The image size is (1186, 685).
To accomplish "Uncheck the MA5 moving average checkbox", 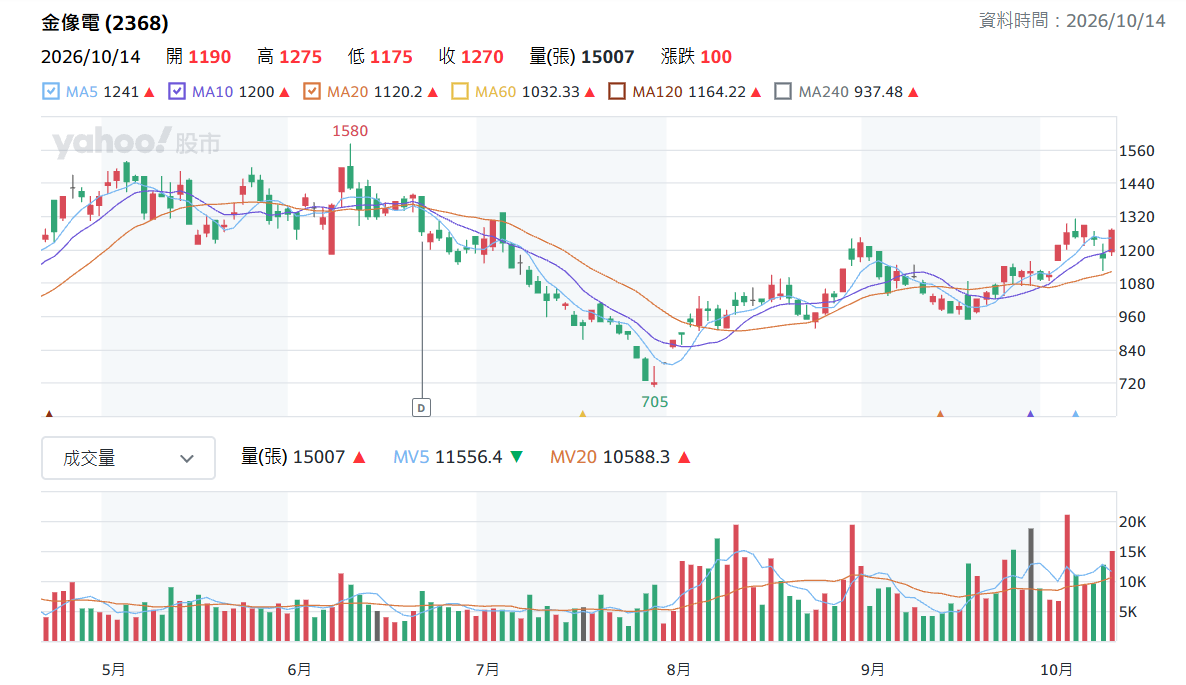I will (51, 91).
